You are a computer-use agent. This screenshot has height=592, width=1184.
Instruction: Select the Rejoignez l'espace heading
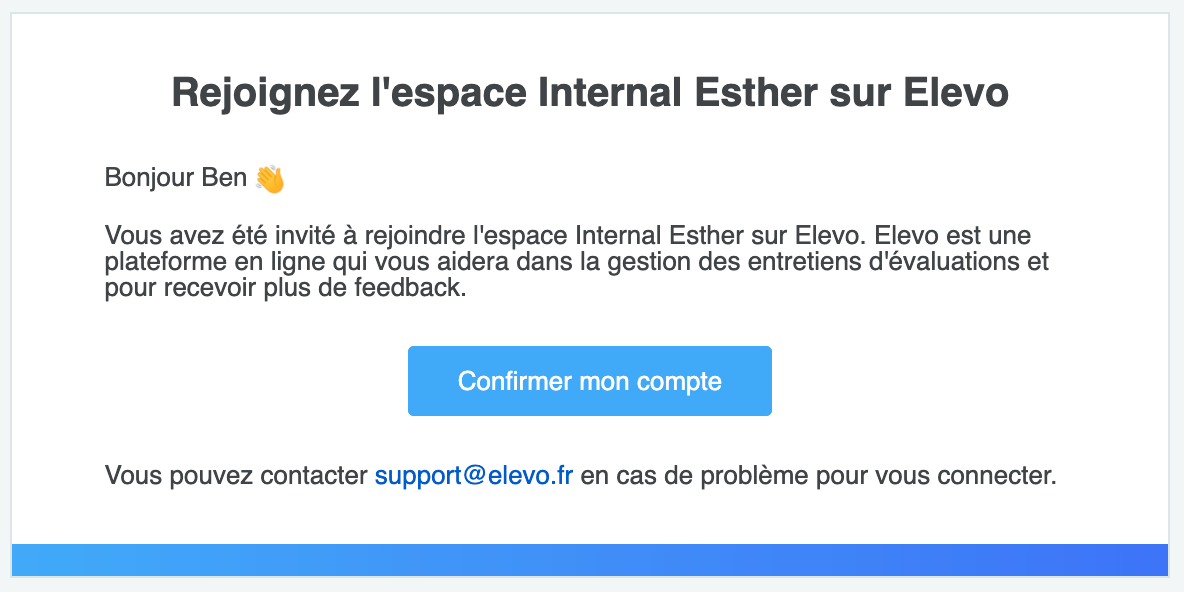590,94
